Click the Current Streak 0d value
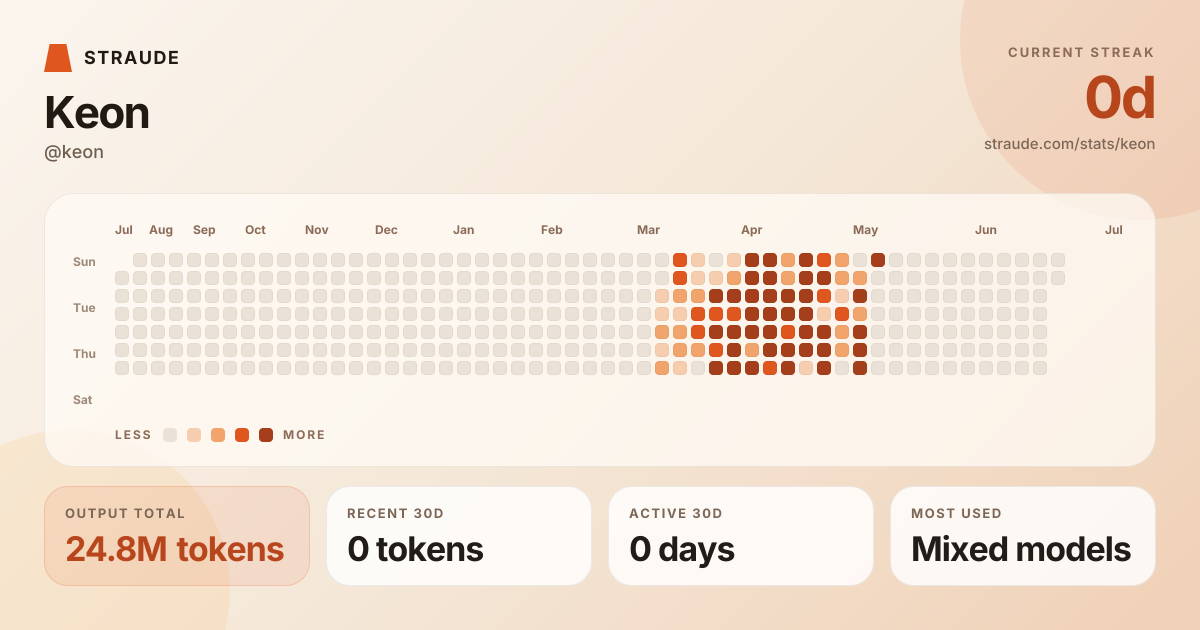1200x630 pixels. 1120,98
